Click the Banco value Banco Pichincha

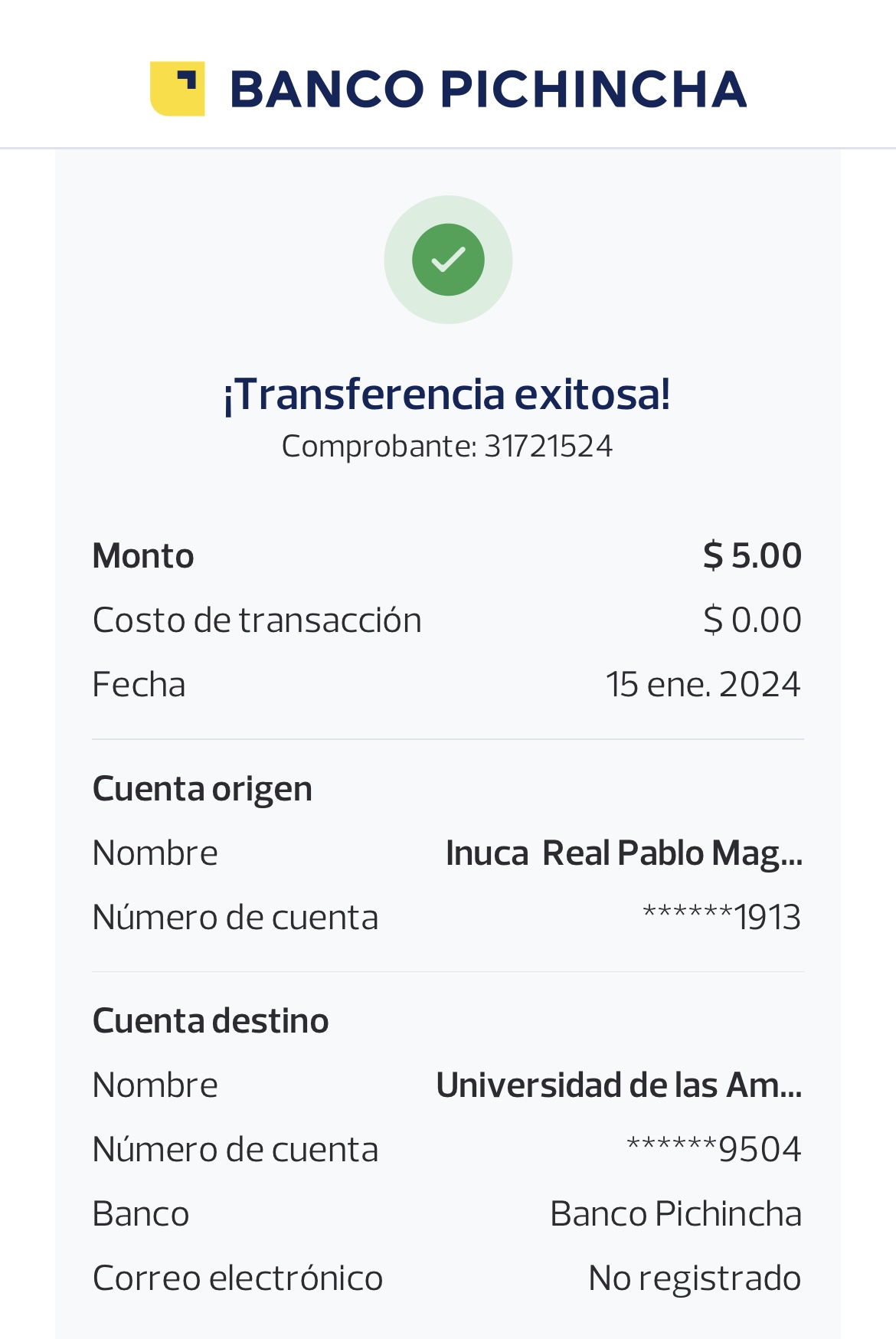[x=675, y=1214]
